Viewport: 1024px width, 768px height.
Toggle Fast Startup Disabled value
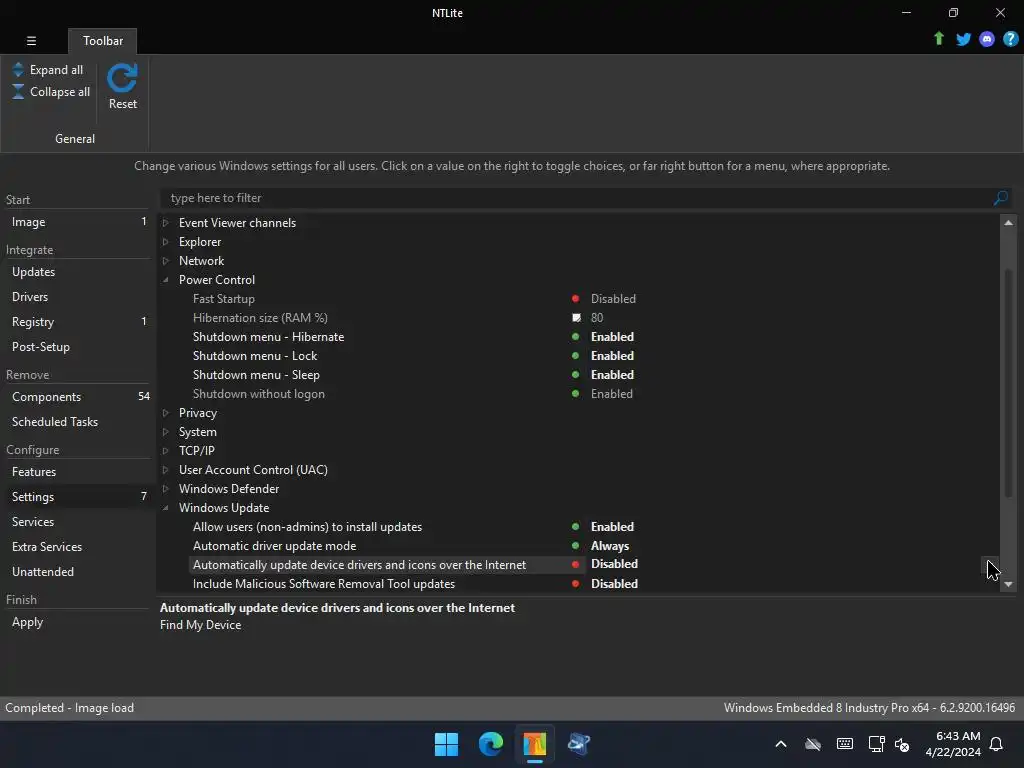(613, 298)
